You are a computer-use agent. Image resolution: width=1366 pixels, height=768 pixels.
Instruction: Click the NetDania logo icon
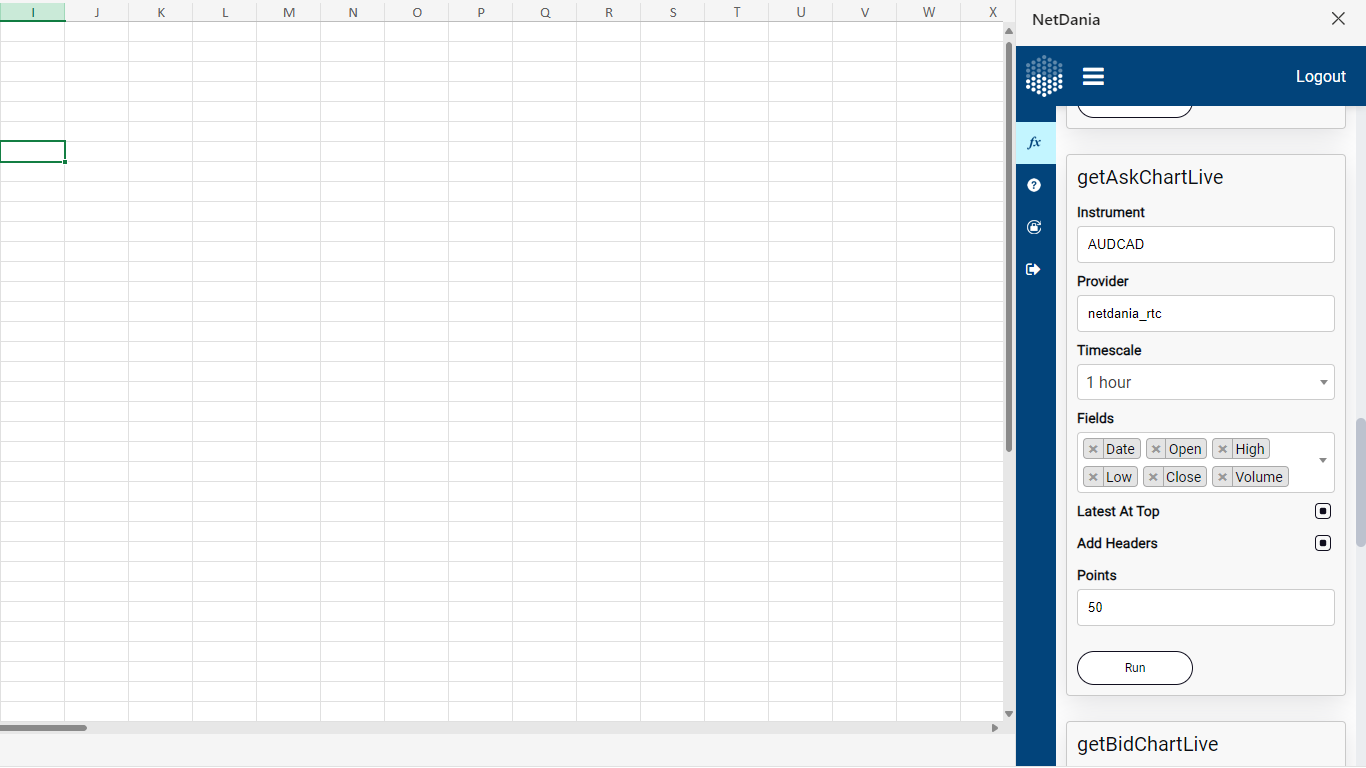[x=1044, y=76]
